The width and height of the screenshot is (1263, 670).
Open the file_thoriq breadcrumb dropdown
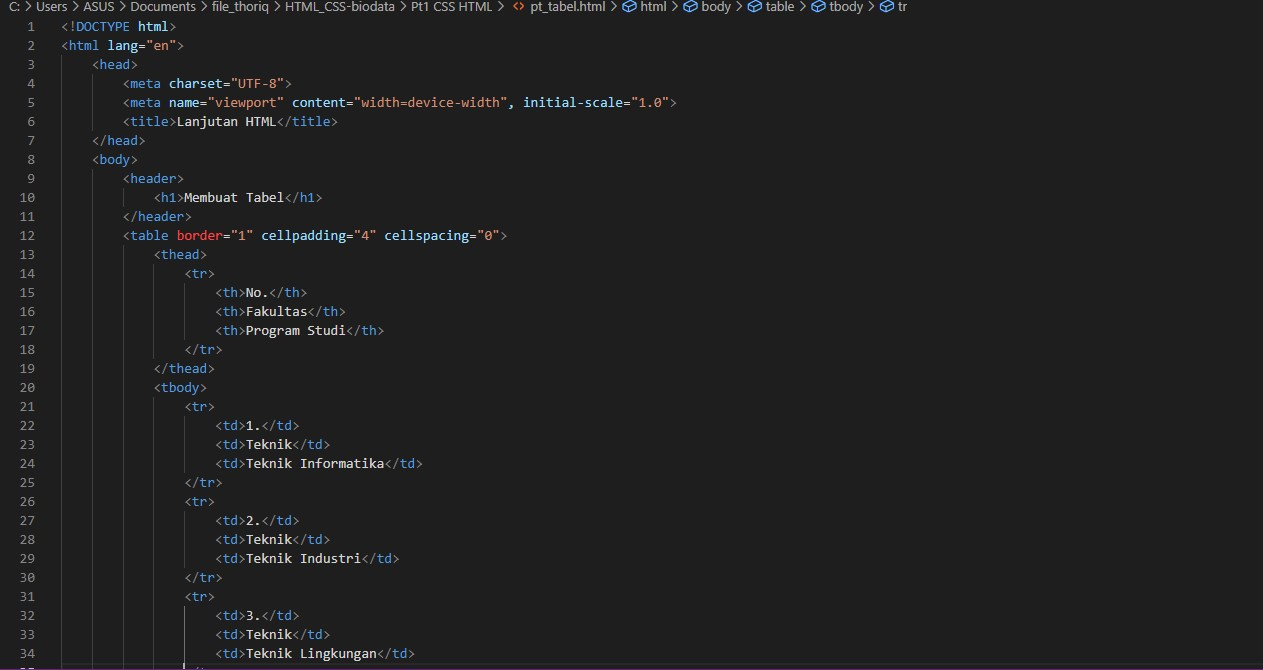pyautogui.click(x=236, y=7)
